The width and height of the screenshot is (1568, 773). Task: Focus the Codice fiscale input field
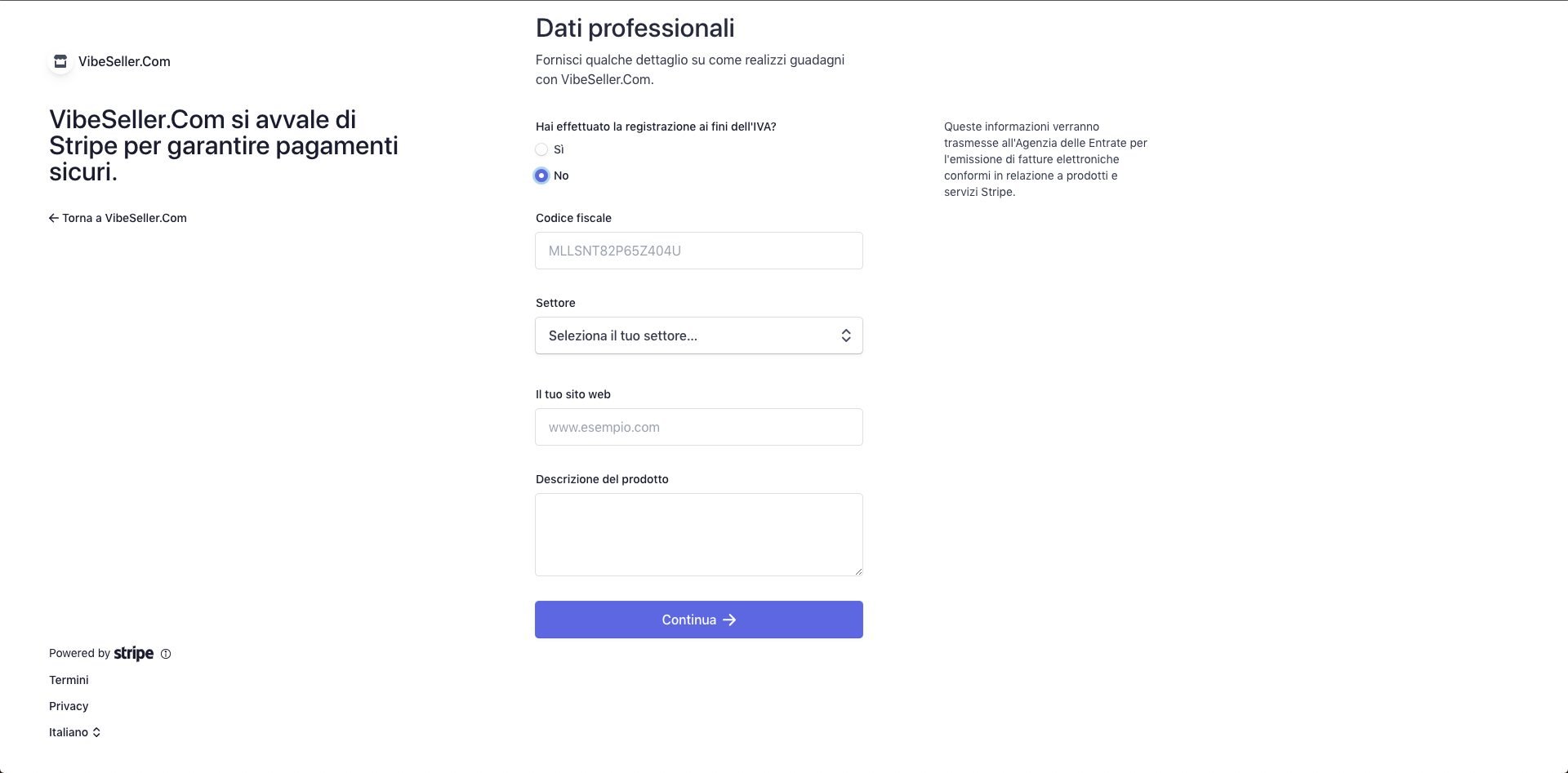[699, 251]
